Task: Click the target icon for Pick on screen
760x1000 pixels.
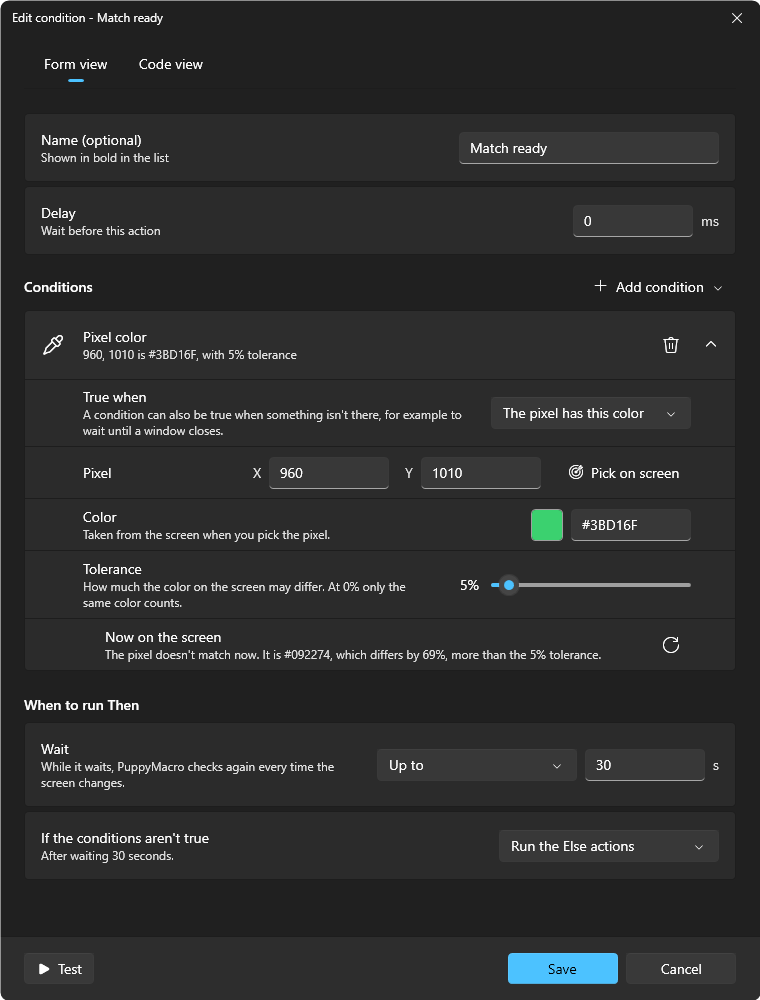Action: pos(576,472)
